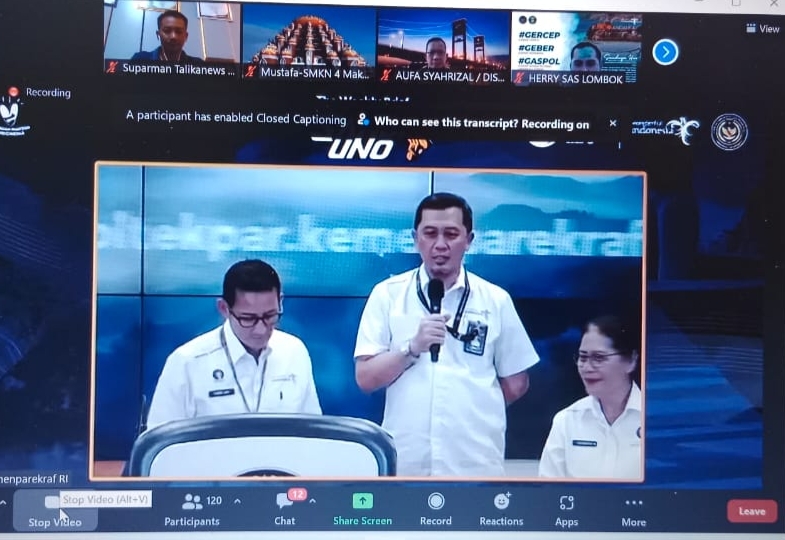Image resolution: width=785 pixels, height=540 pixels.
Task: Select AUFA SYAHRIZAL video thumbnail
Action: pos(440,42)
